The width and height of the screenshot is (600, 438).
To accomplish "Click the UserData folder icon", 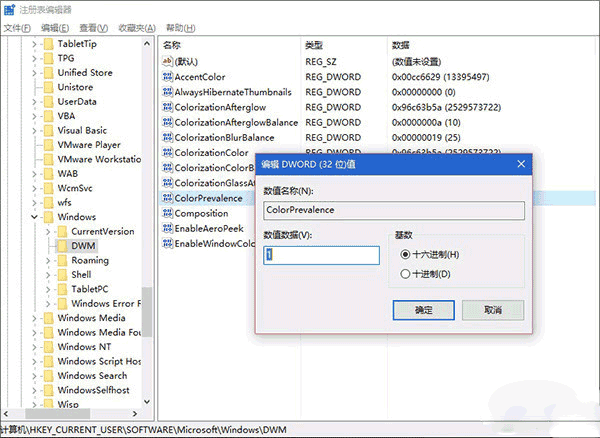I will click(49, 102).
